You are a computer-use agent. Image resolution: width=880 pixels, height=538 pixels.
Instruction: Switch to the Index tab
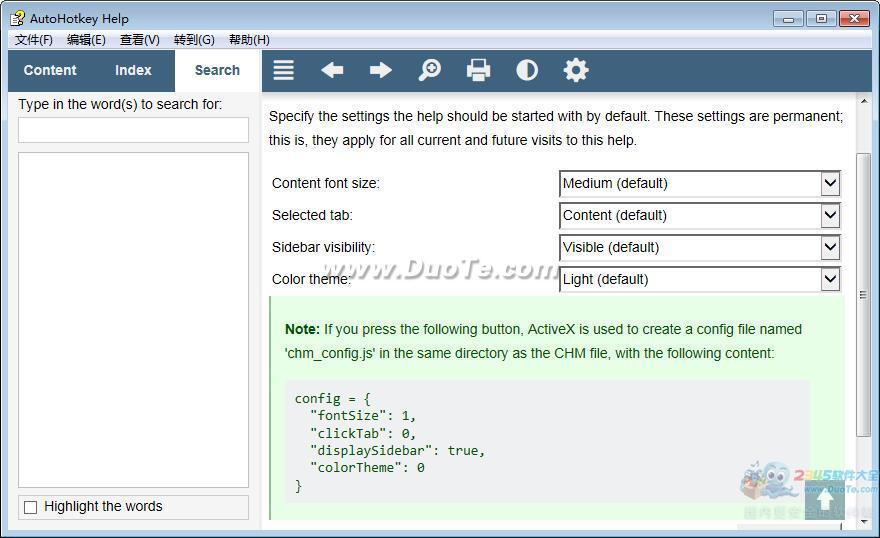click(133, 70)
